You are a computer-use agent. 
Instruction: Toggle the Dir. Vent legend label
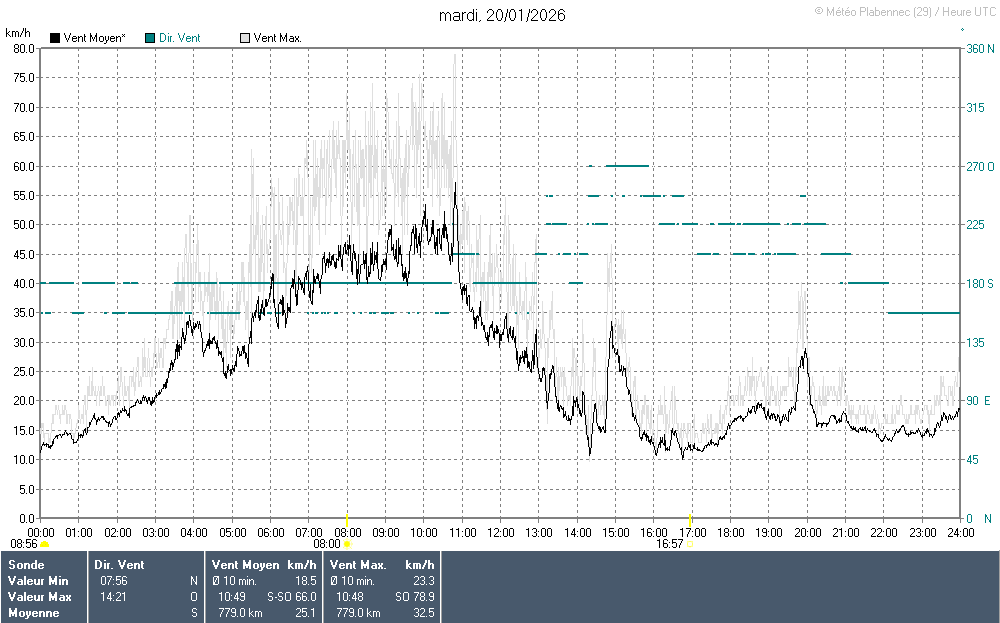tap(180, 38)
